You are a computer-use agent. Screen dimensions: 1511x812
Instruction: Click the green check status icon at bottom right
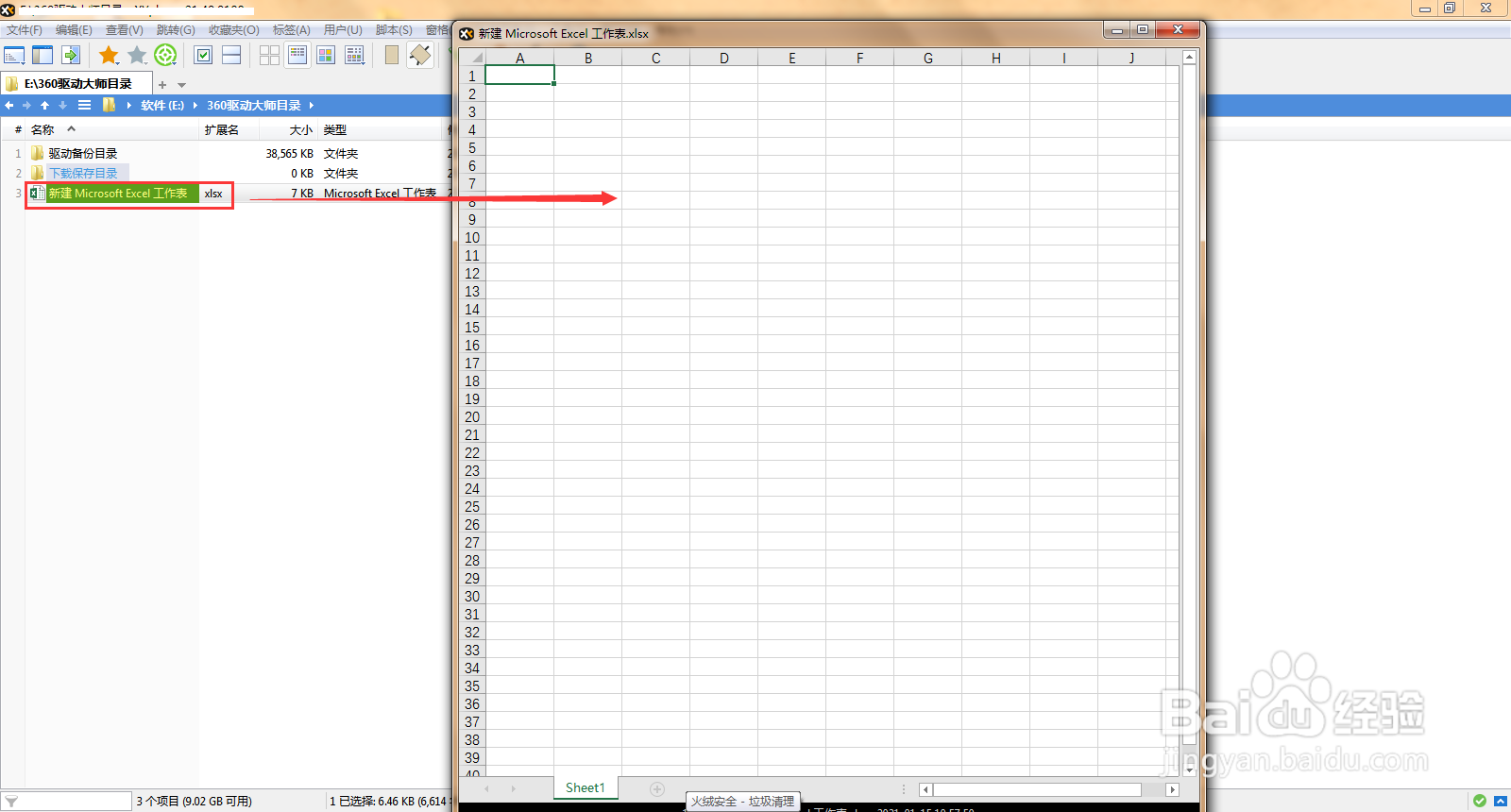[1480, 801]
